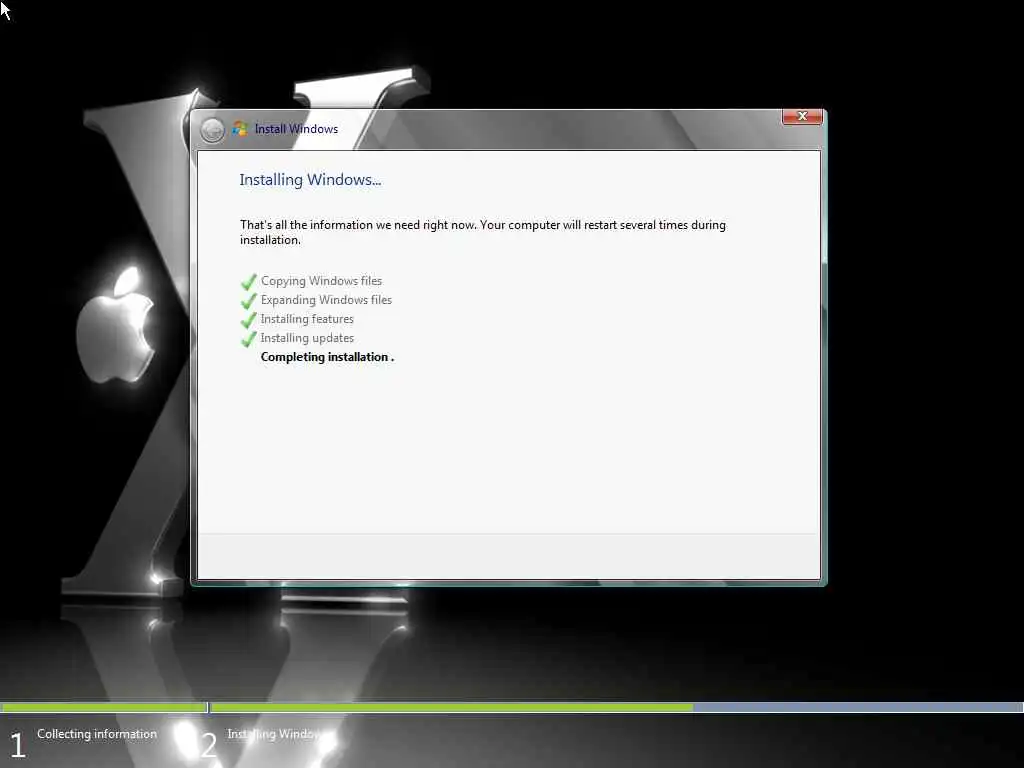The height and width of the screenshot is (768, 1024).
Task: Click the green checkmark beside Copying Windows files
Action: pos(249,281)
